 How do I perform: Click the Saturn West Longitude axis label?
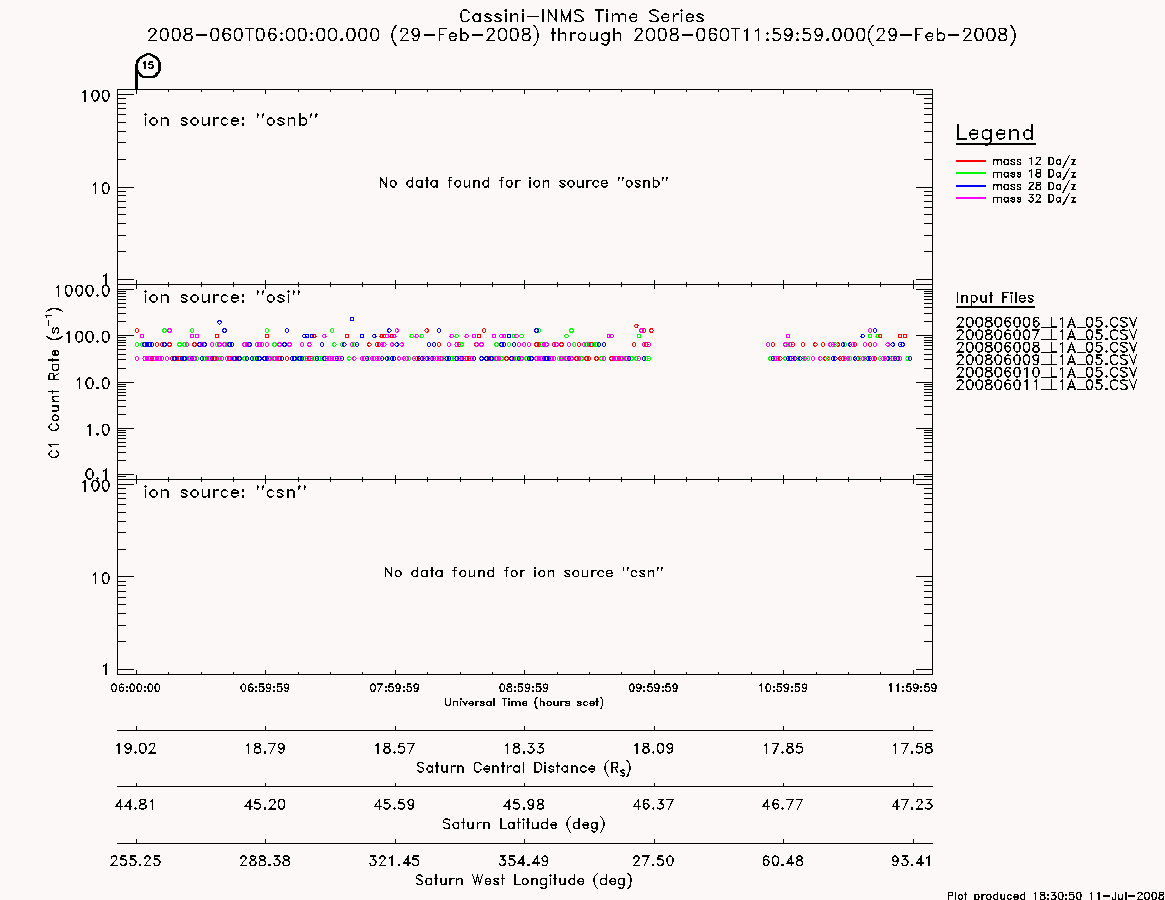(x=524, y=881)
